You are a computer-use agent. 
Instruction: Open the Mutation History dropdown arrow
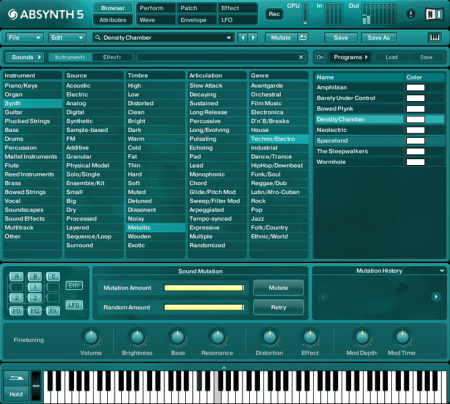coord(442,271)
